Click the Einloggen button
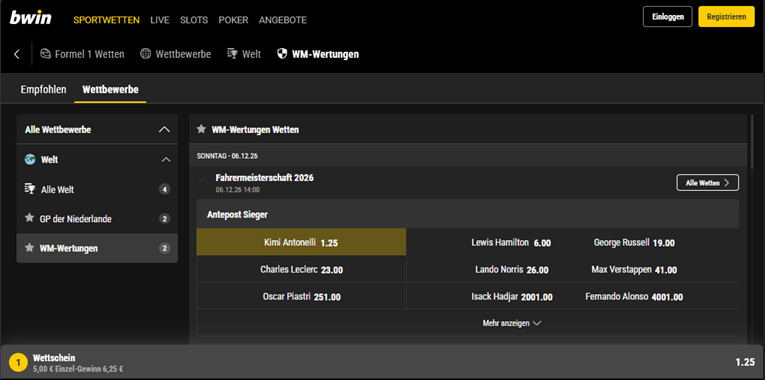Screen dimensions: 765x380 (x=667, y=17)
